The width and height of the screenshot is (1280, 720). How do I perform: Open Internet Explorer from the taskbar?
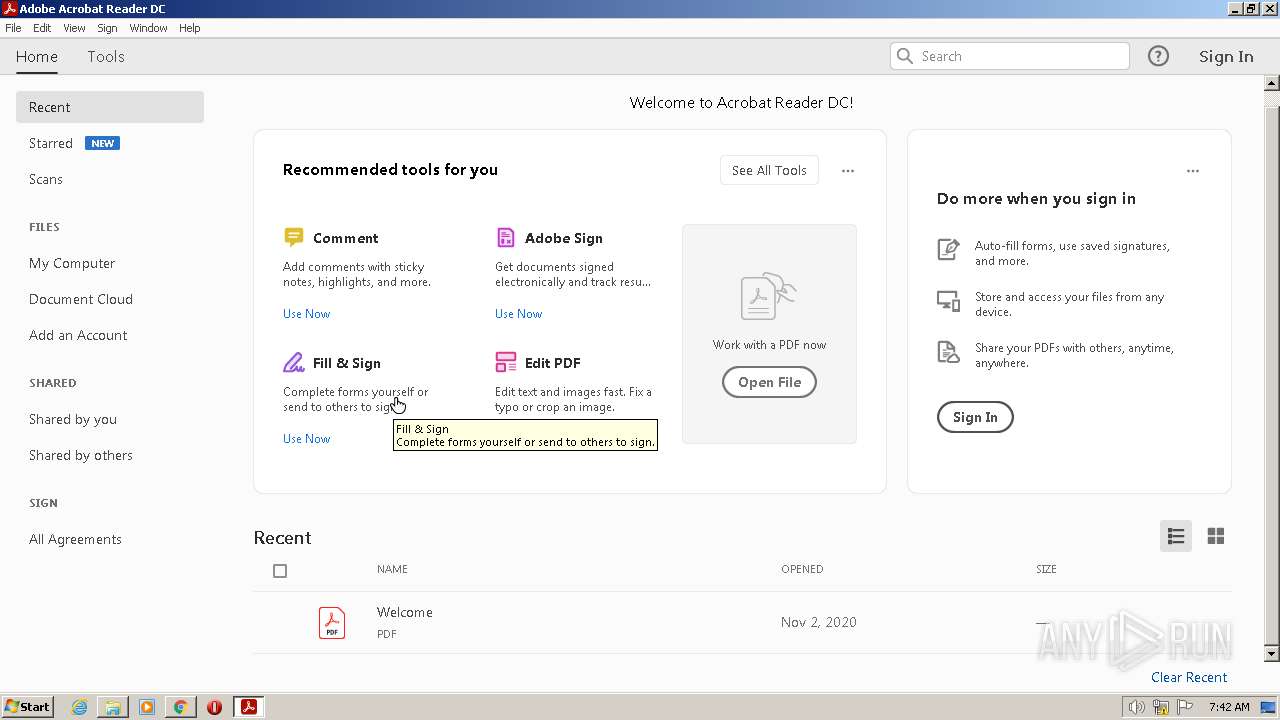[79, 707]
